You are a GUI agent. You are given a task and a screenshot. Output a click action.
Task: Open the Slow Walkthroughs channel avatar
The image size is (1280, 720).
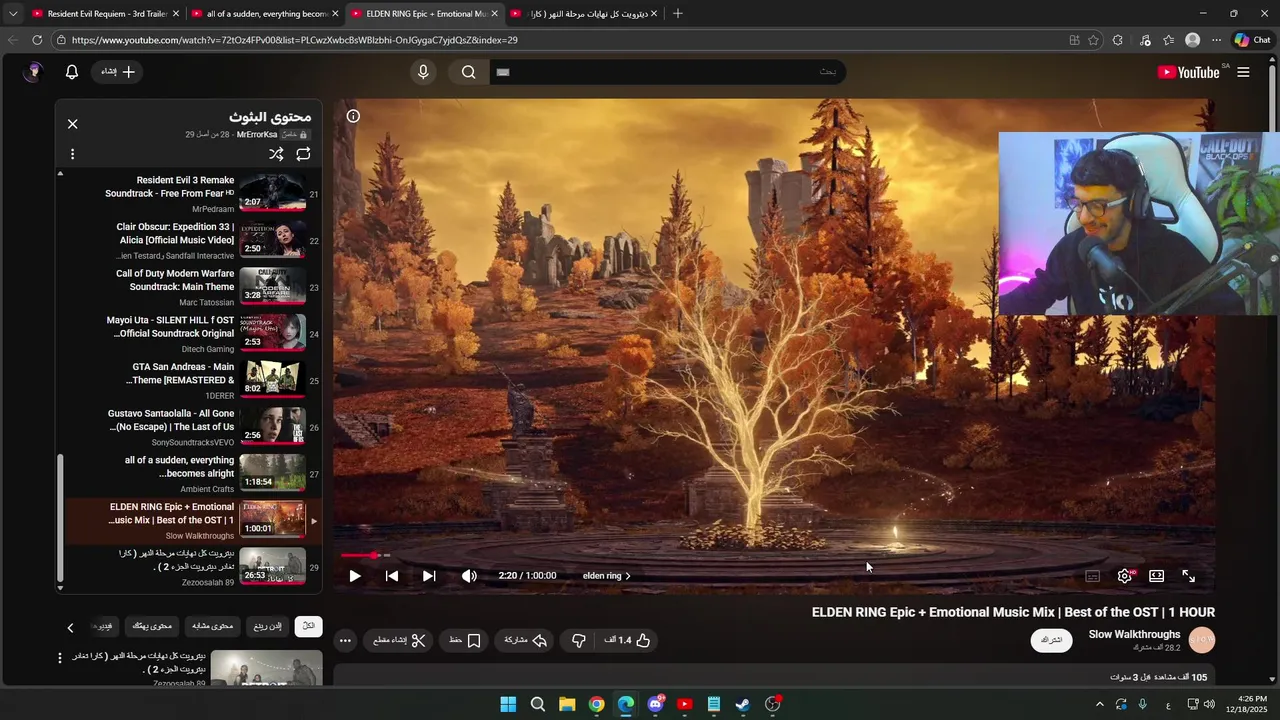pos(1202,640)
